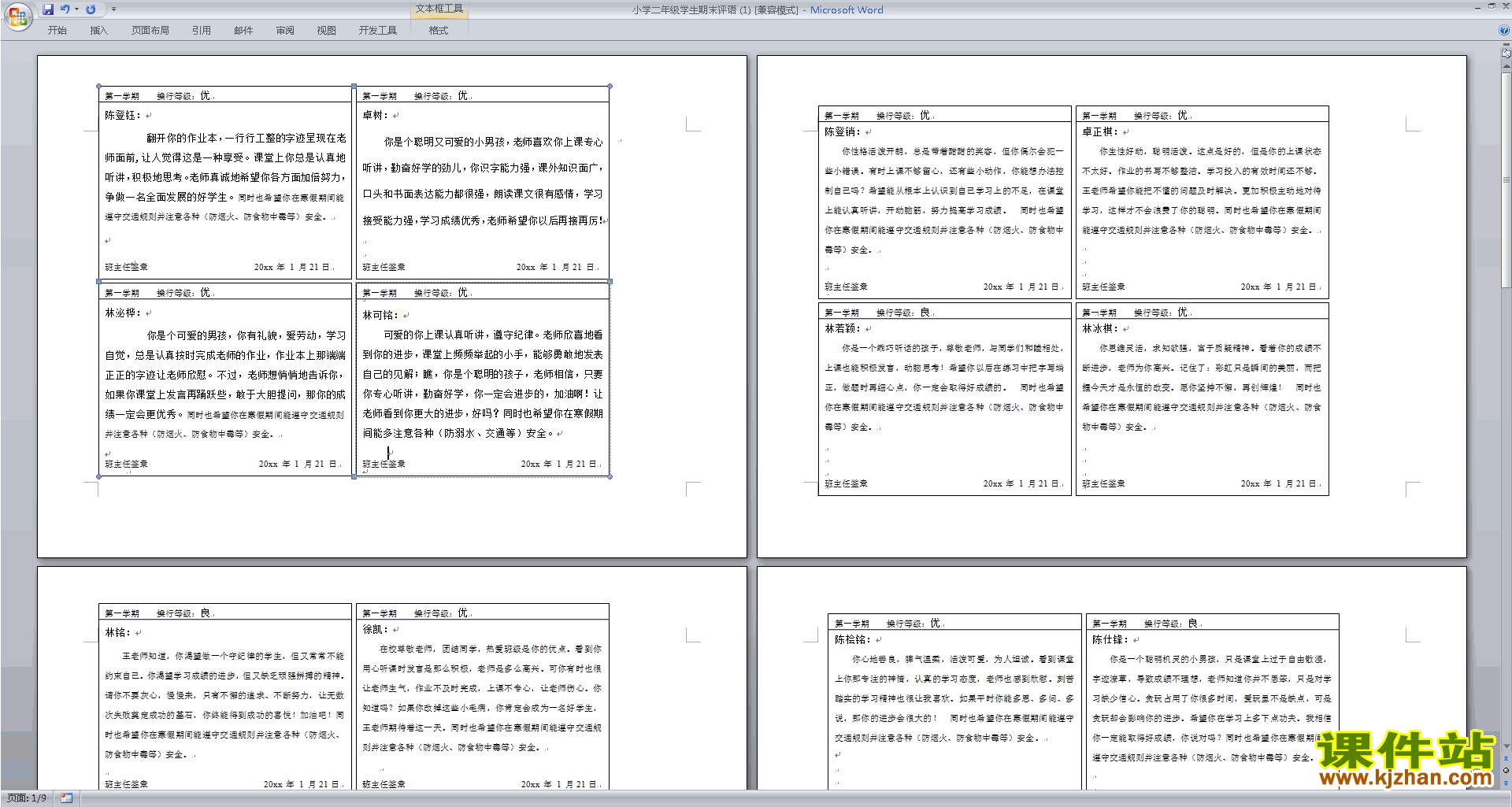Viewport: 1512px width, 807px height.
Task: Open the Office button menu
Action: [17, 17]
